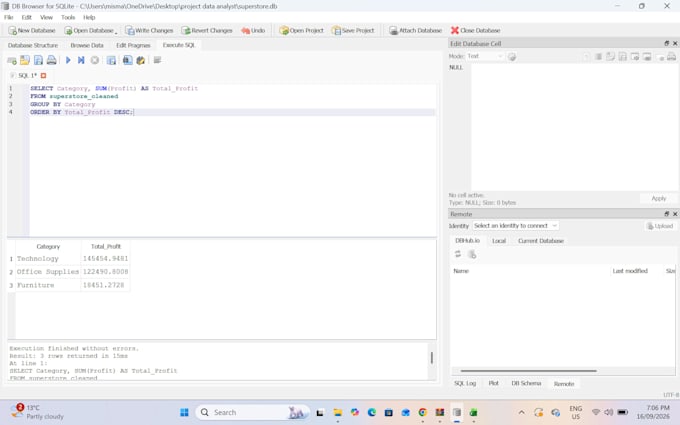The image size is (680, 425).
Task: Open a new SQL editor tab
Action: [x=12, y=60]
